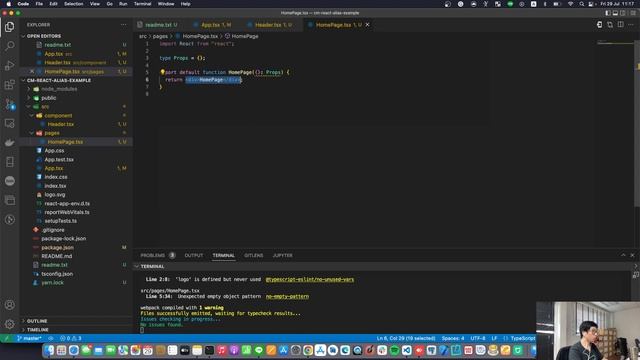Switch to the readme.txt editor tab
Viewport: 640px width, 360px height.
coord(161,25)
